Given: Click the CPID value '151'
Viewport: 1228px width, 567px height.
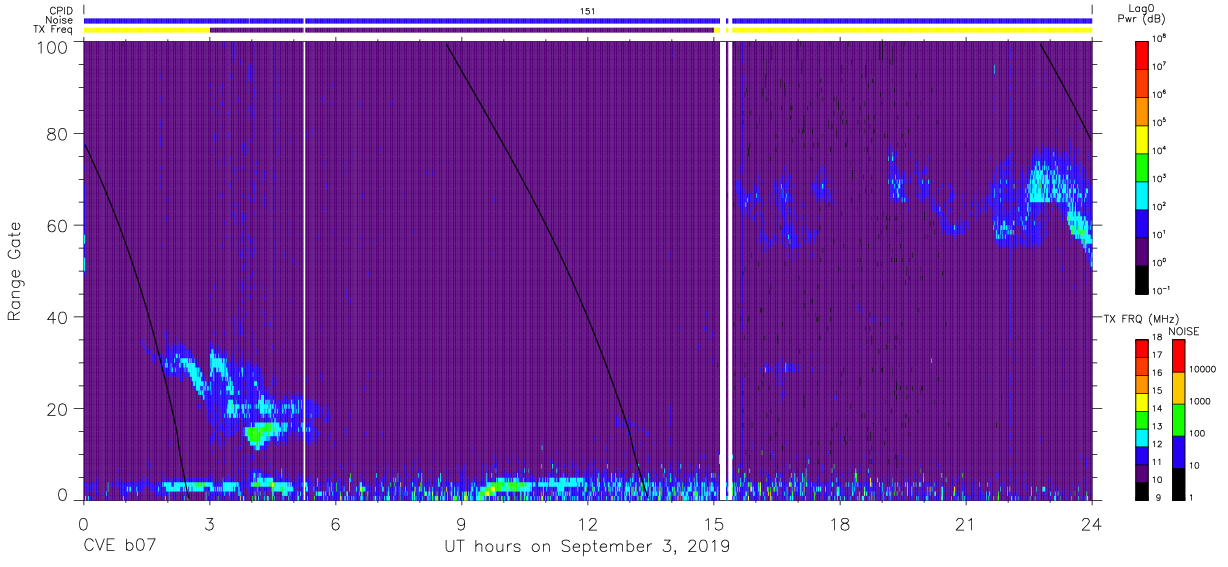Looking at the screenshot, I should coord(587,11).
